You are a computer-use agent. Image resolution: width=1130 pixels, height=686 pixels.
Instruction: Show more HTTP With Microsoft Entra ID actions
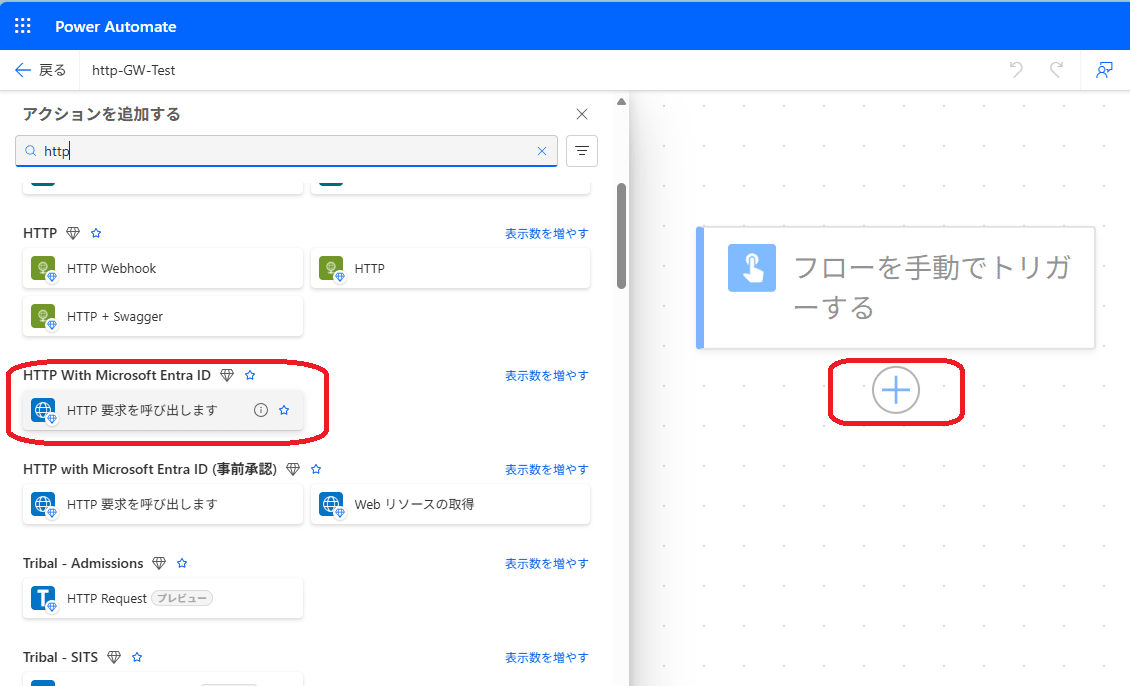(x=546, y=375)
